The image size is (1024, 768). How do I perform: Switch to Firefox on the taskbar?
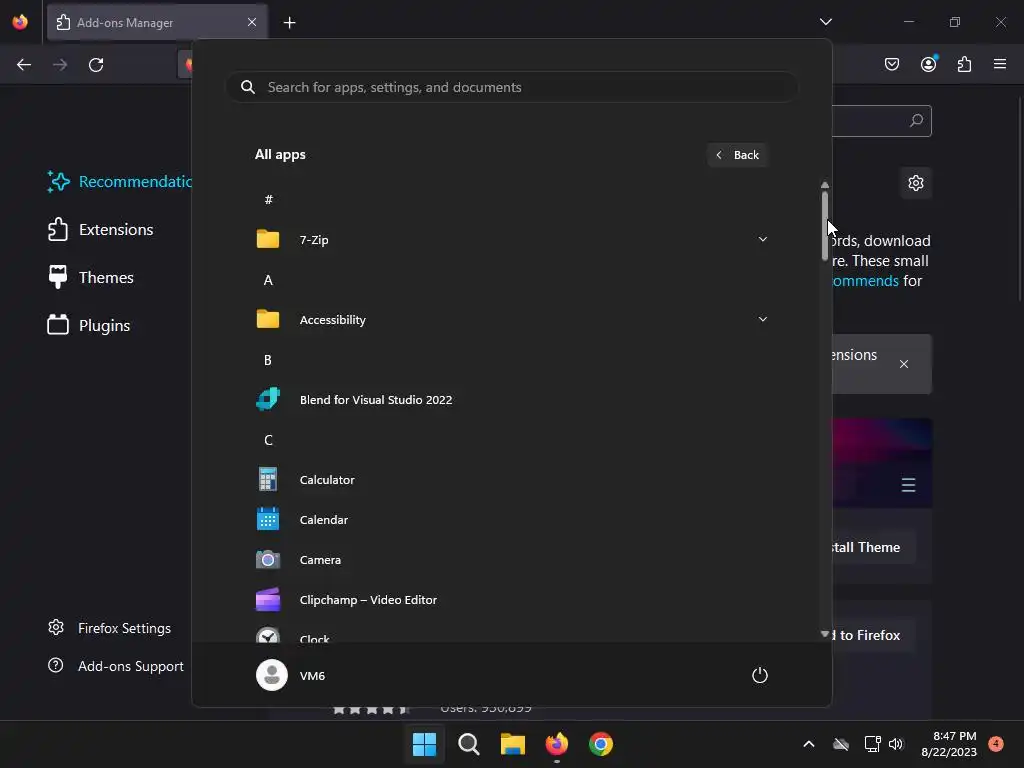(x=556, y=744)
